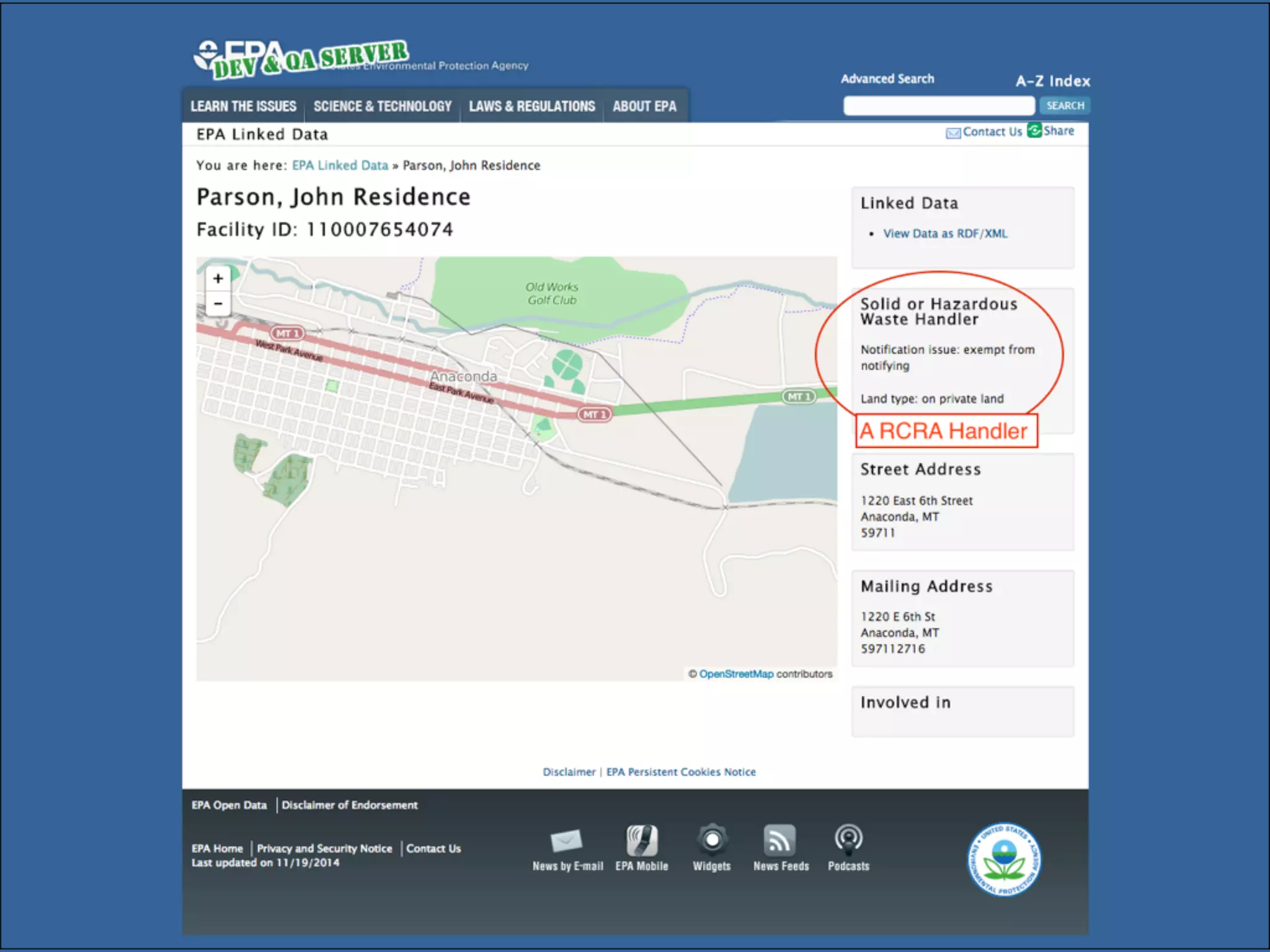The height and width of the screenshot is (952, 1270).
Task: Click the News by E-mail envelope icon
Action: point(567,841)
